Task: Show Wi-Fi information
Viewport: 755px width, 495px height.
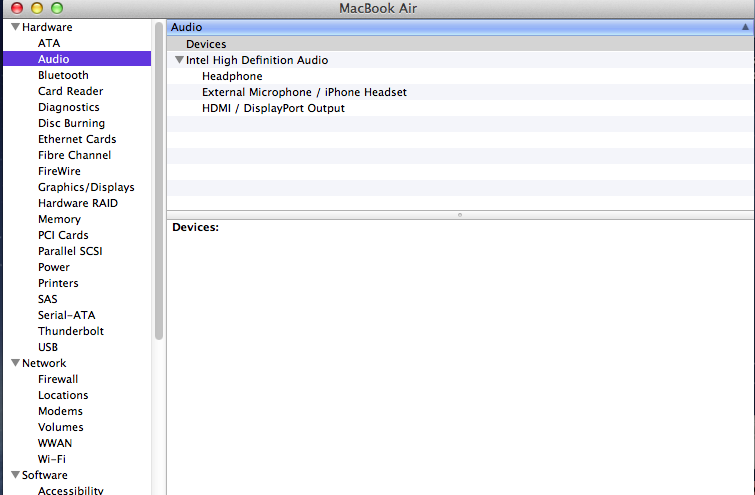Action: 52,459
